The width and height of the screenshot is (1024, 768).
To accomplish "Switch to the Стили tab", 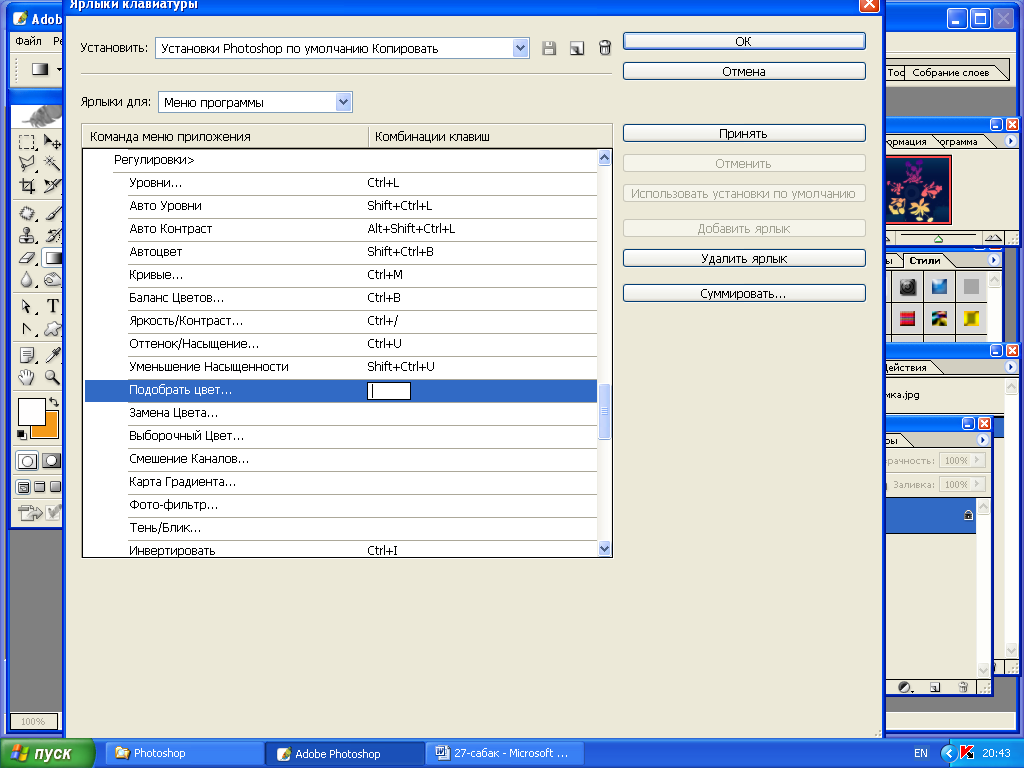I will 925,261.
